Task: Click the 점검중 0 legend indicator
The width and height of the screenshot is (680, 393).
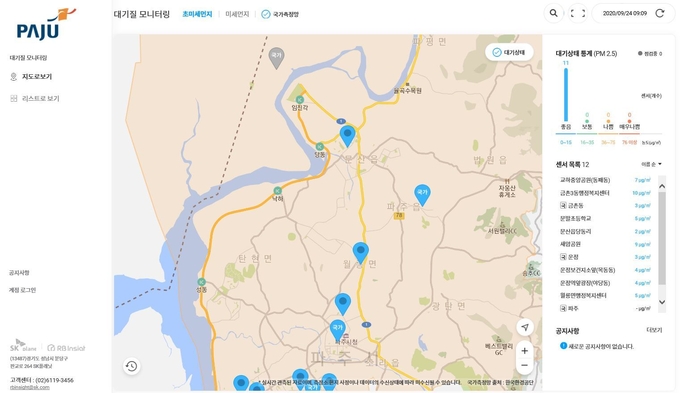Action: [650, 54]
